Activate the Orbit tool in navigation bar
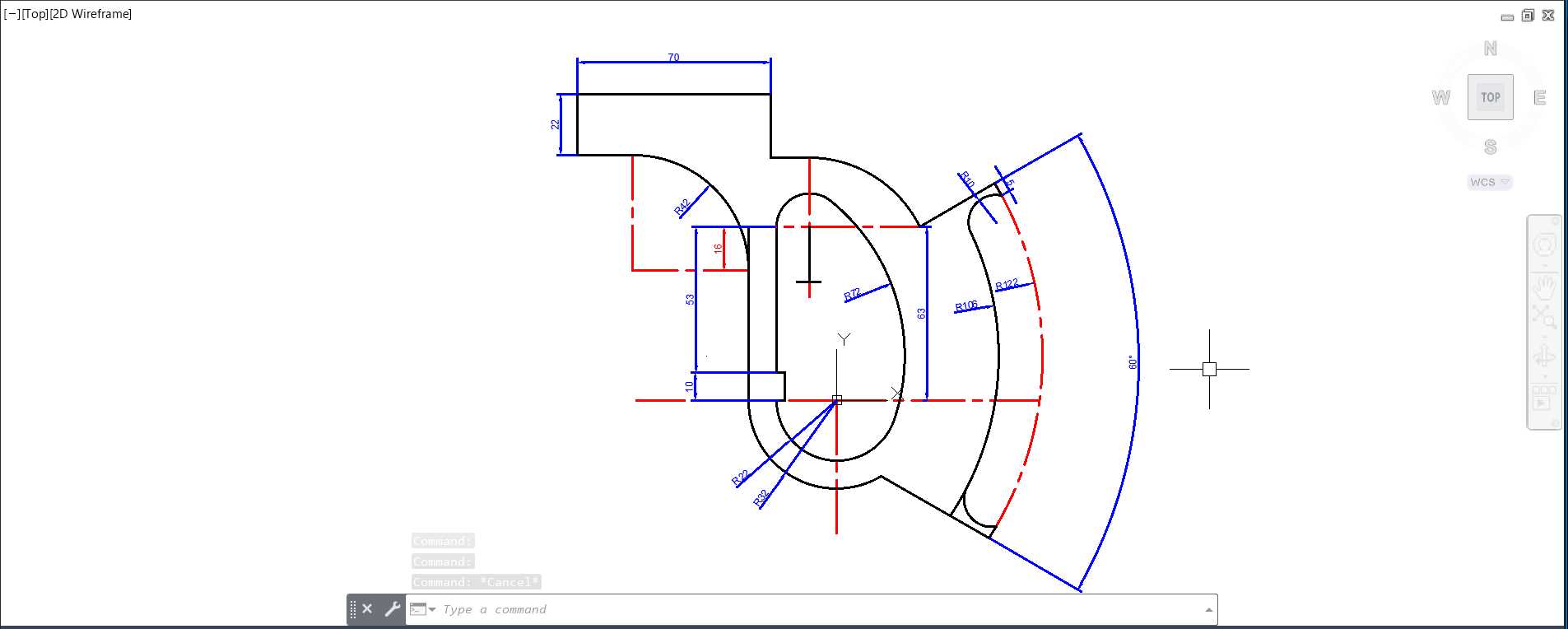 click(1544, 356)
